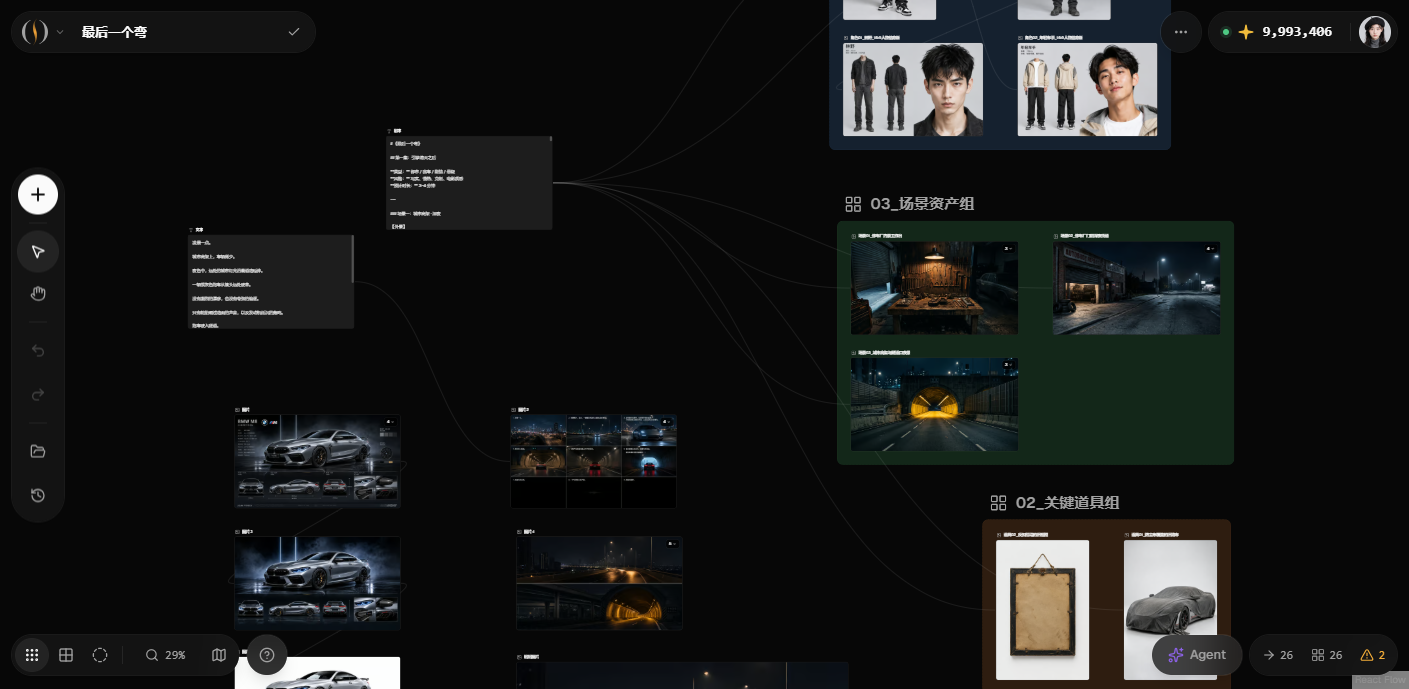Image resolution: width=1409 pixels, height=689 pixels.
Task: Click the undo arrow
Action: pos(38,351)
